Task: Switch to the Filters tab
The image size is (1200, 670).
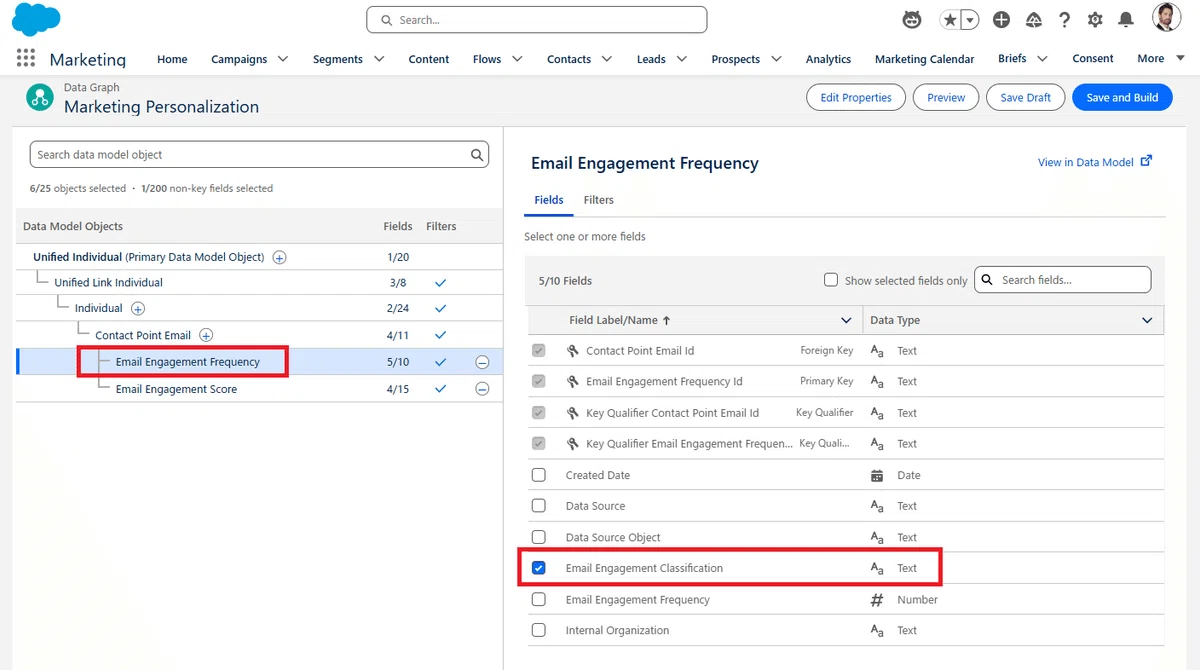Action: click(598, 200)
